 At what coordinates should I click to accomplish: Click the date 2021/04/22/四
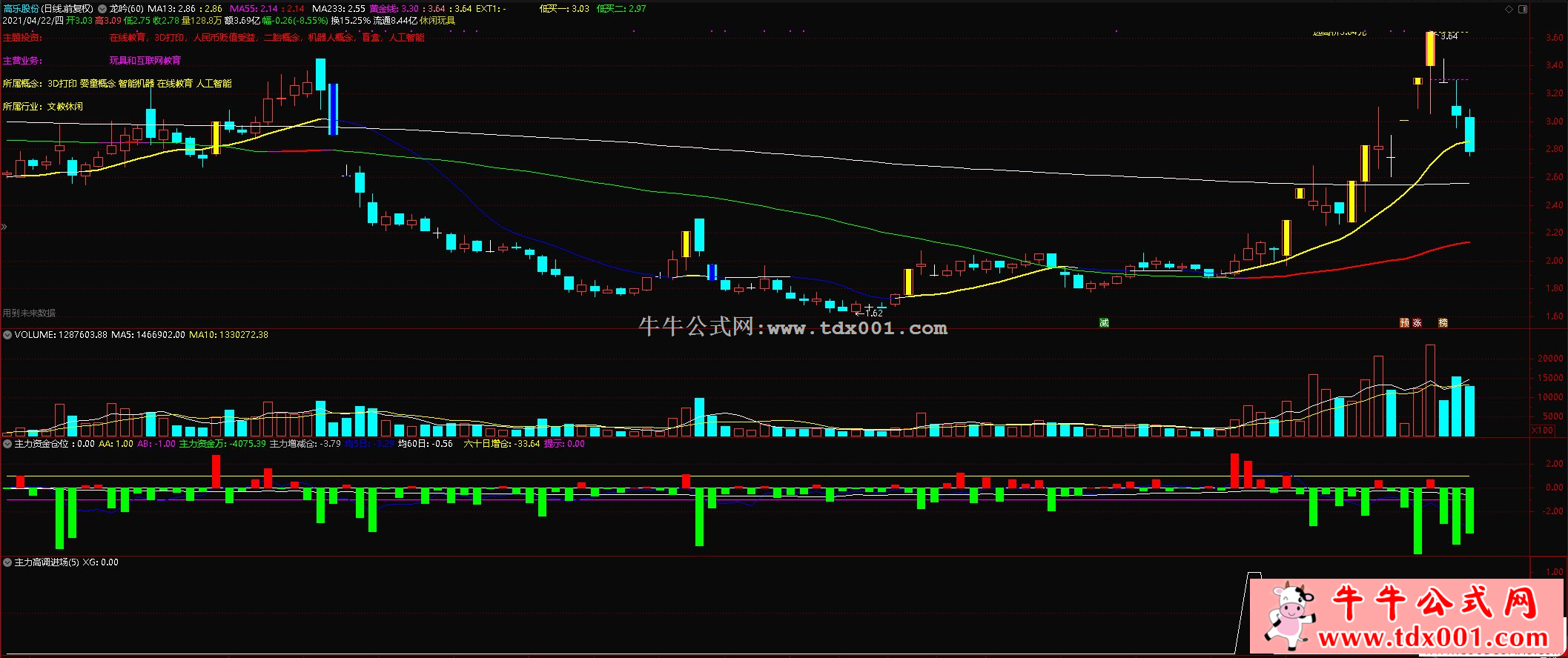coord(33,21)
